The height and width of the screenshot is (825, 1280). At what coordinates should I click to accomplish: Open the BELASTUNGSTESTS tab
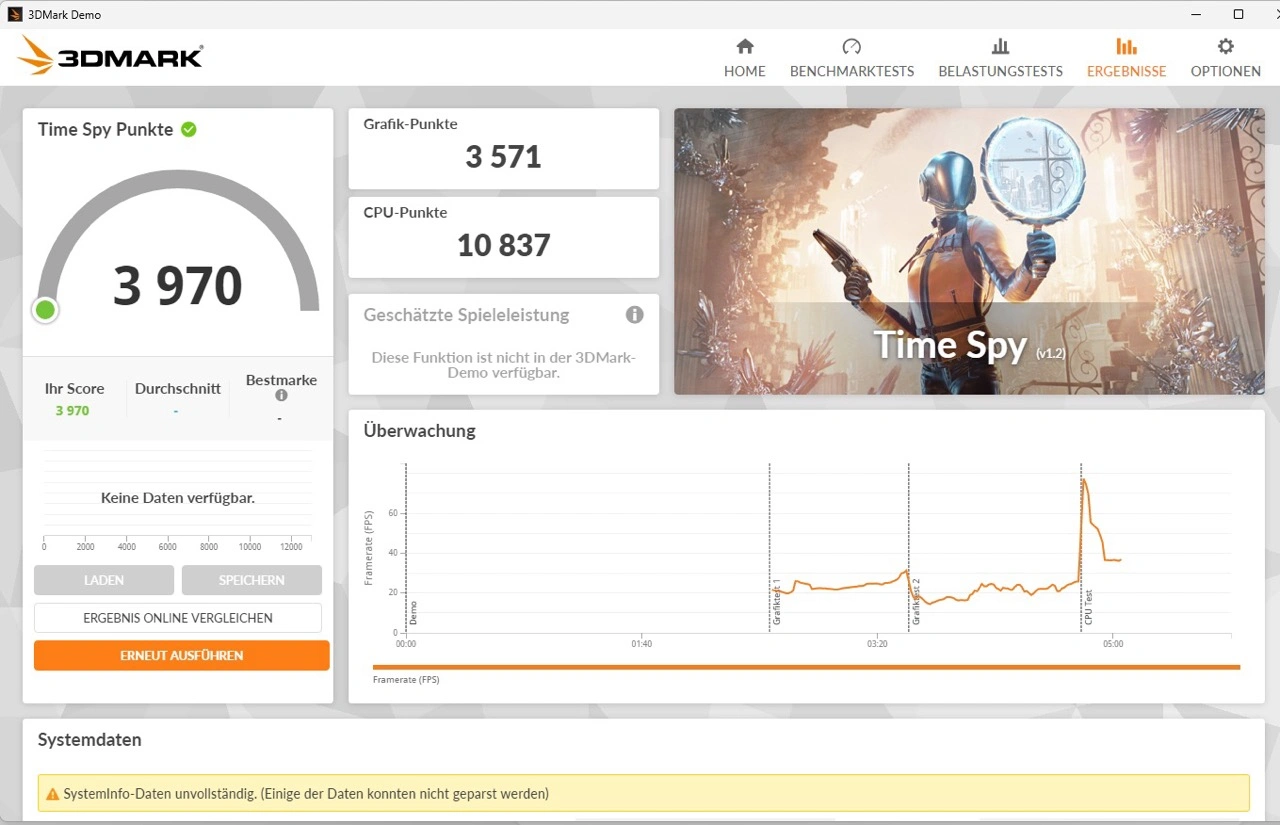[1000, 58]
